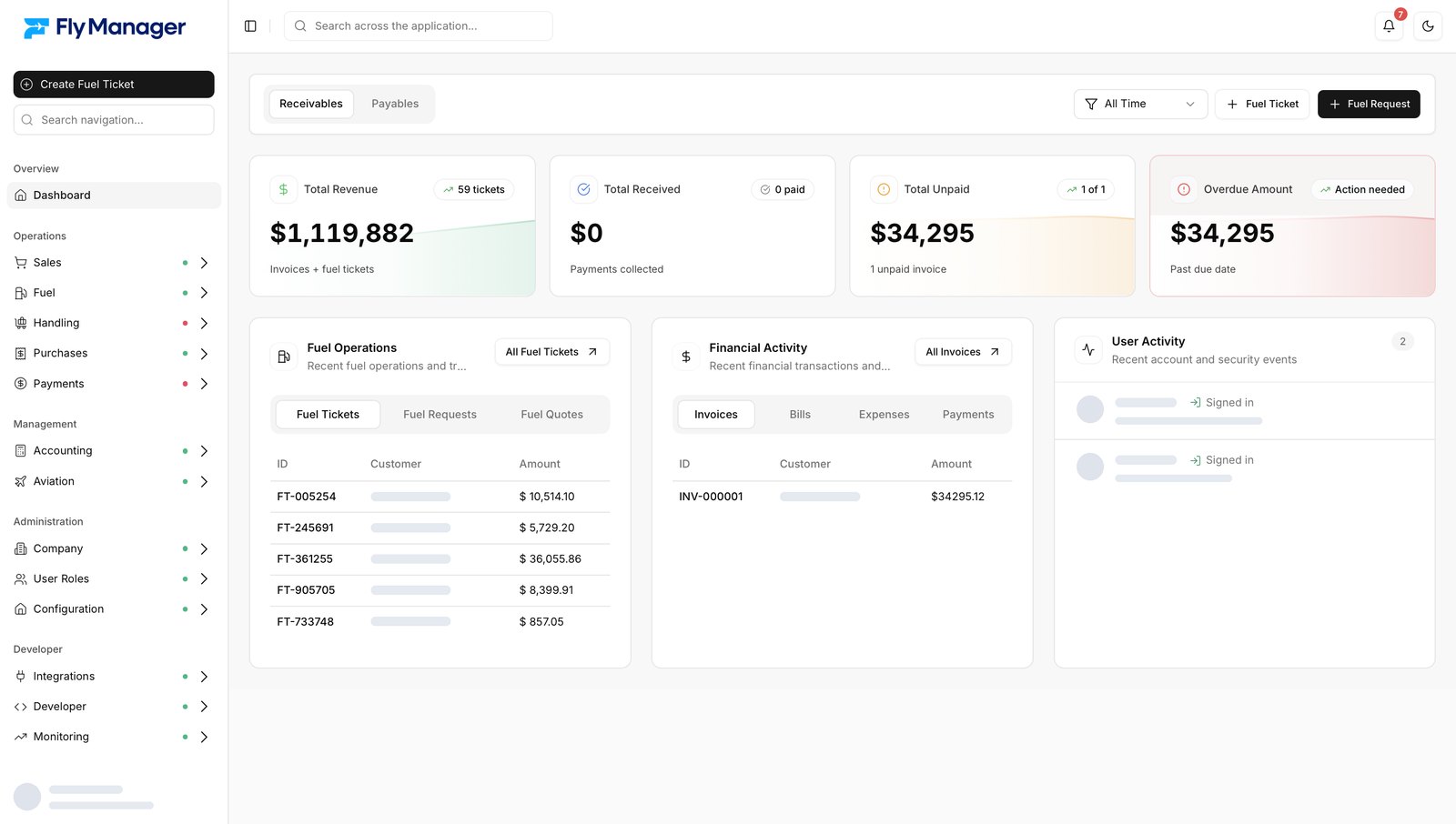Open the All Time filter dropdown
Image resolution: width=1456 pixels, height=824 pixels.
pyautogui.click(x=1140, y=104)
